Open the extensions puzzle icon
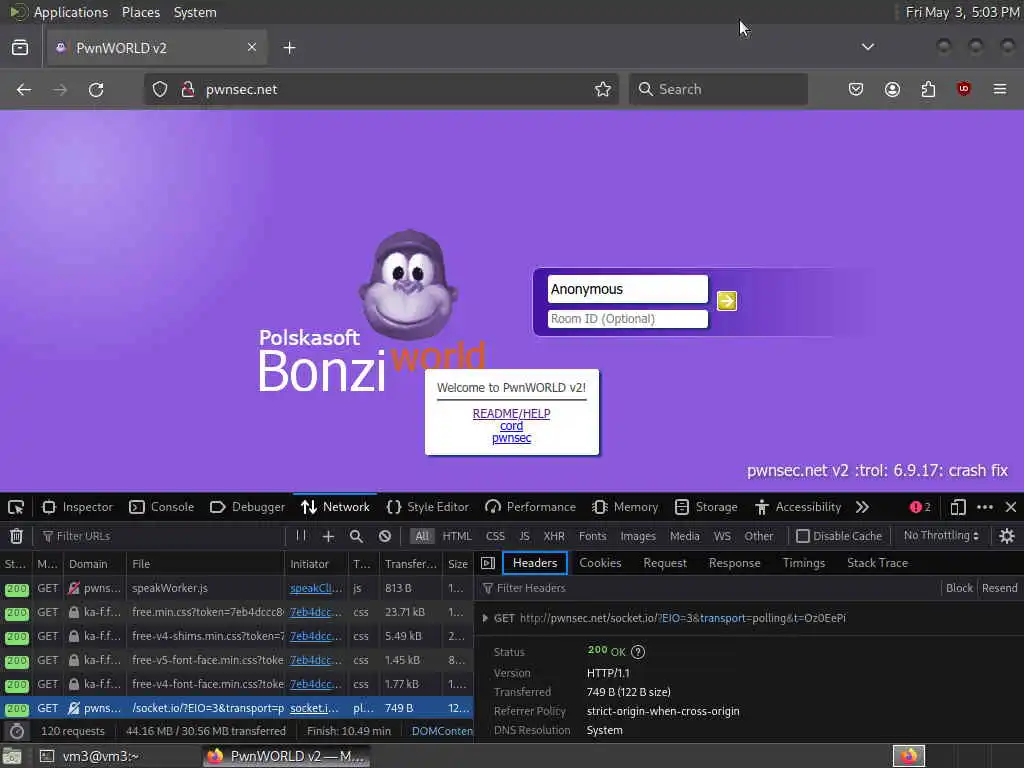The width and height of the screenshot is (1024, 768). coord(928,89)
